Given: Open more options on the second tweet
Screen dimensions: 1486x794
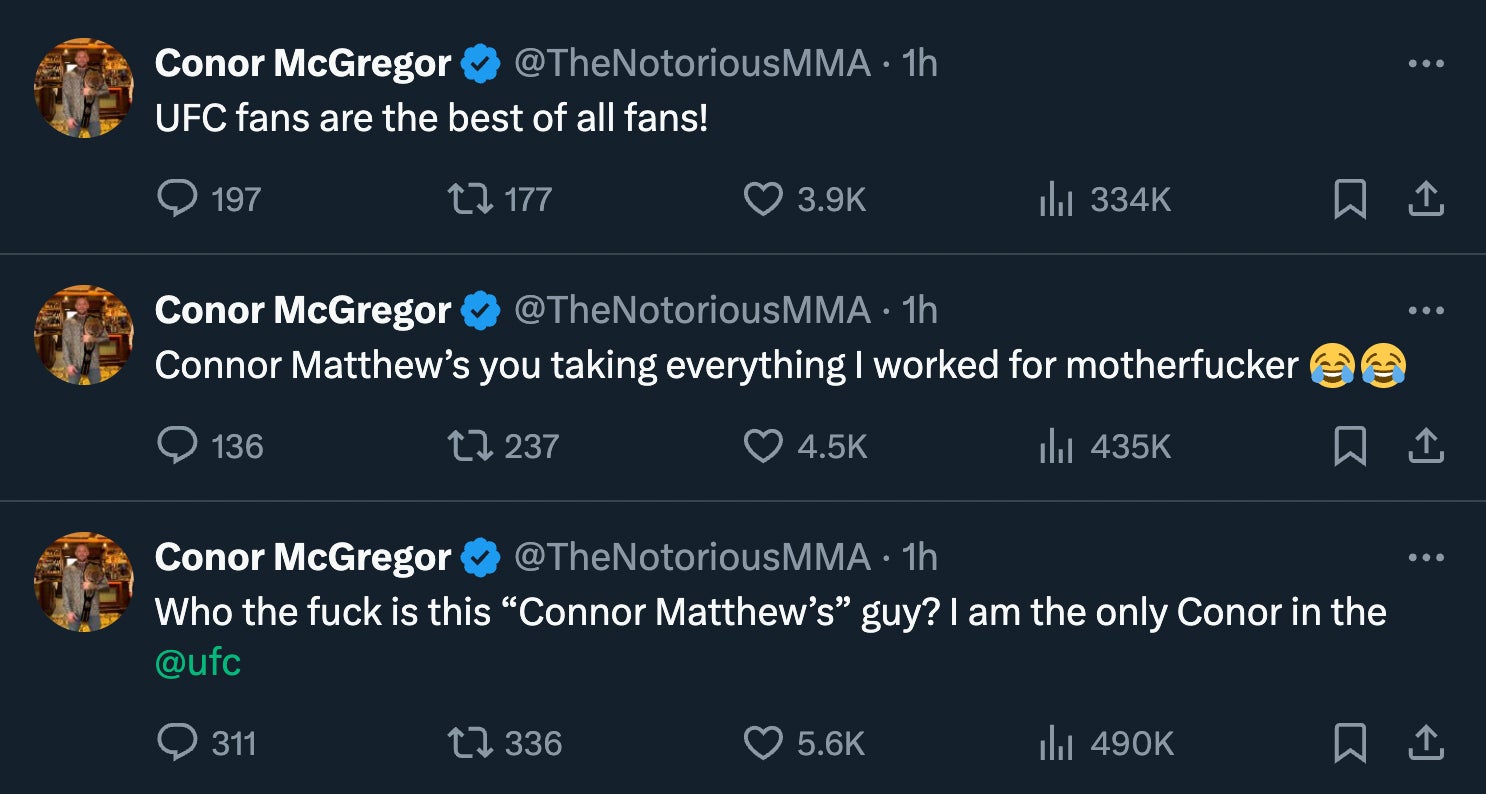Looking at the screenshot, I should coord(1426,311).
